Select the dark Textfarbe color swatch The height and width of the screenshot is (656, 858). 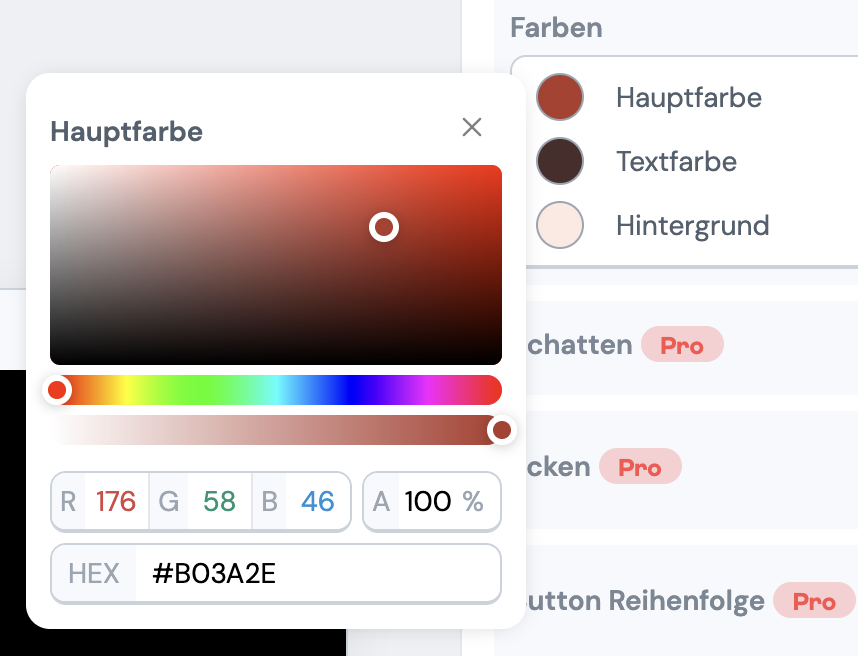pyautogui.click(x=560, y=161)
